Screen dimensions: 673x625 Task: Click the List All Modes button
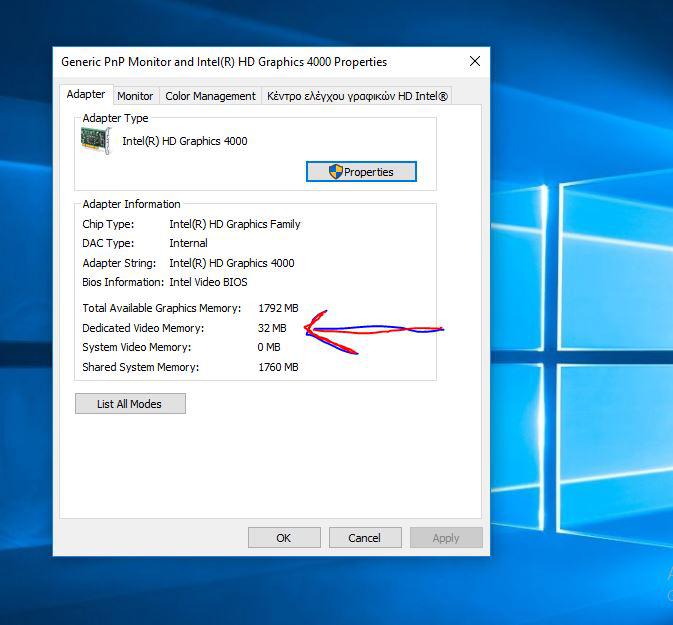pos(130,404)
